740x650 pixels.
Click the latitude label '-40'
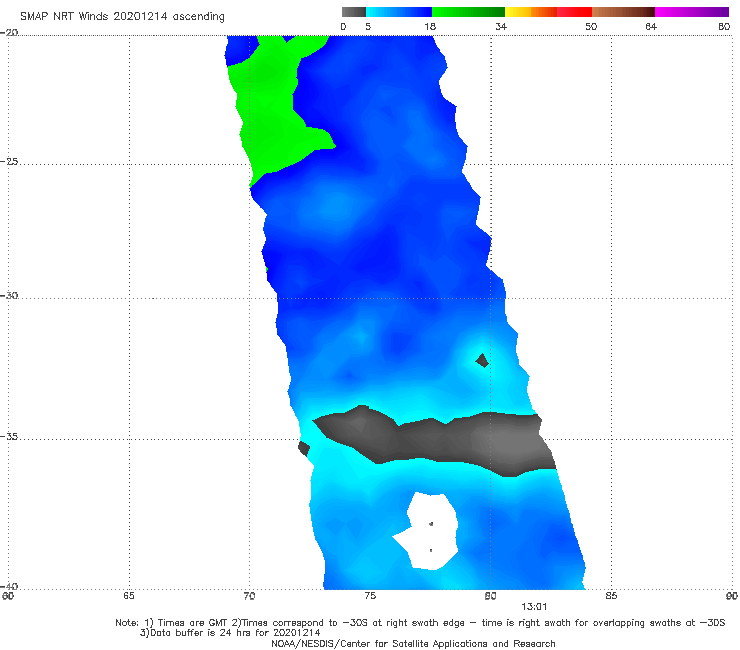point(9,586)
